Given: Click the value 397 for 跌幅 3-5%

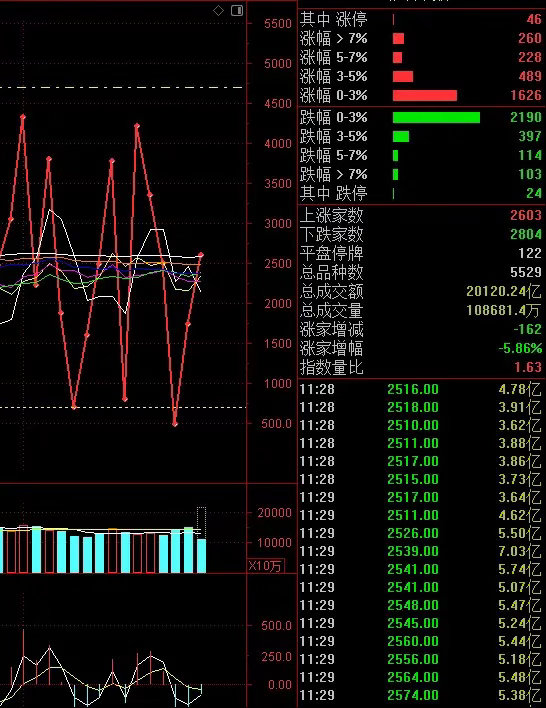Looking at the screenshot, I should [x=530, y=136].
